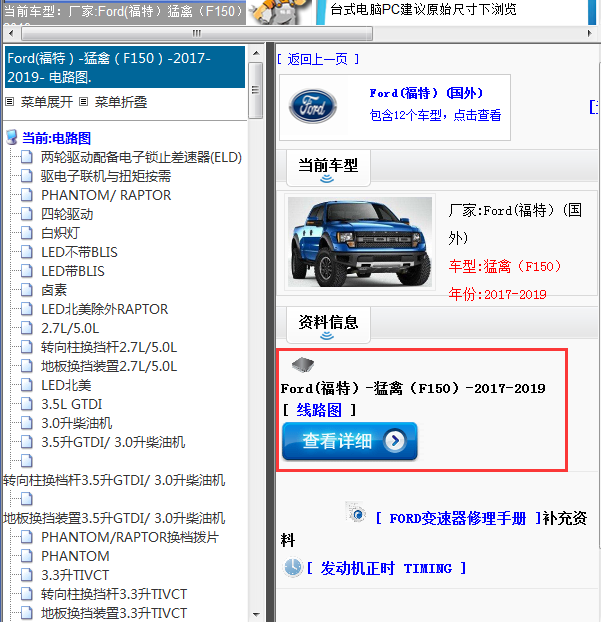
Task: Click the 菜单折叠 collapse-all icon
Action: pos(83,102)
